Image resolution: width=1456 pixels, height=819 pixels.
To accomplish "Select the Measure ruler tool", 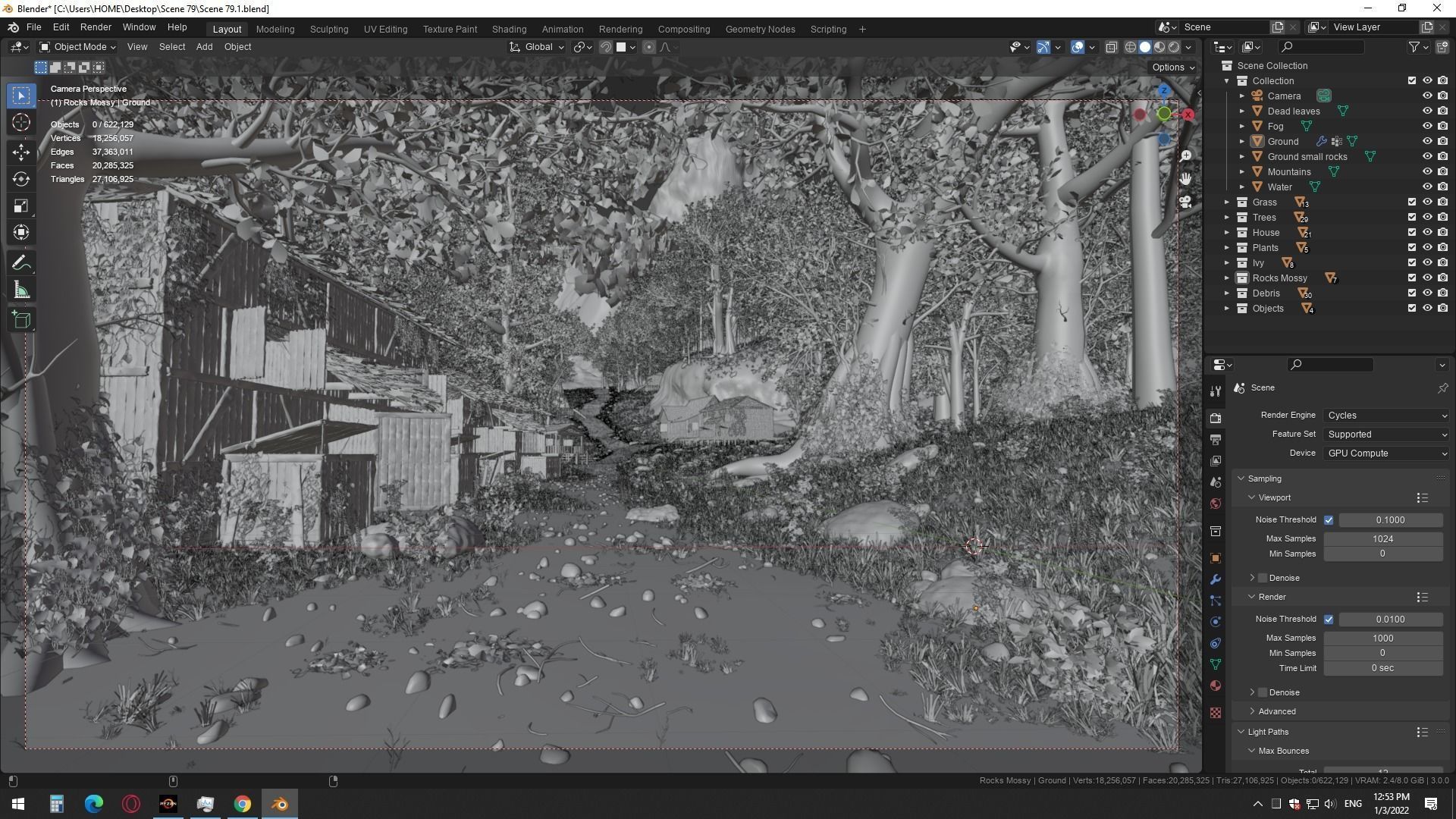I will click(x=21, y=290).
